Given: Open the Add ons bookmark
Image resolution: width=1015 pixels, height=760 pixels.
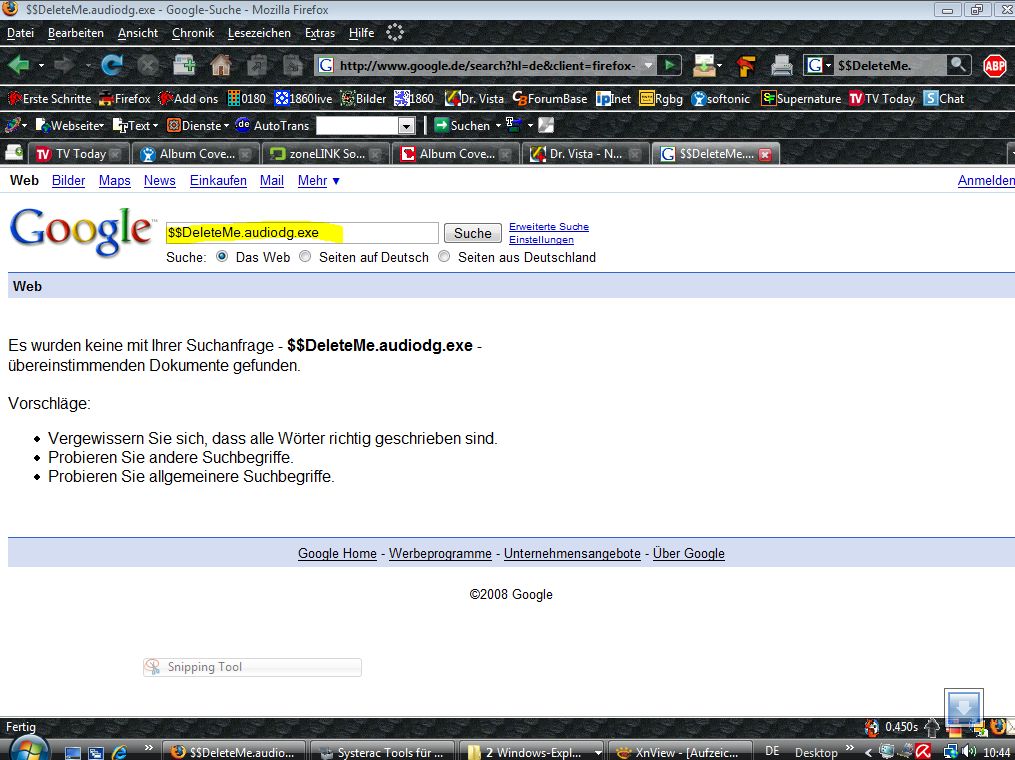Looking at the screenshot, I should [188, 98].
